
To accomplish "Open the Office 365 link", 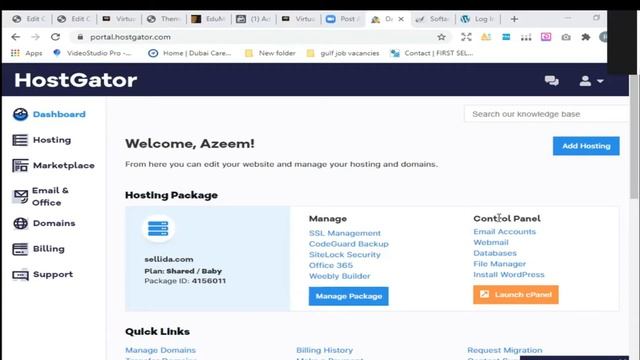I will pyautogui.click(x=331, y=265).
